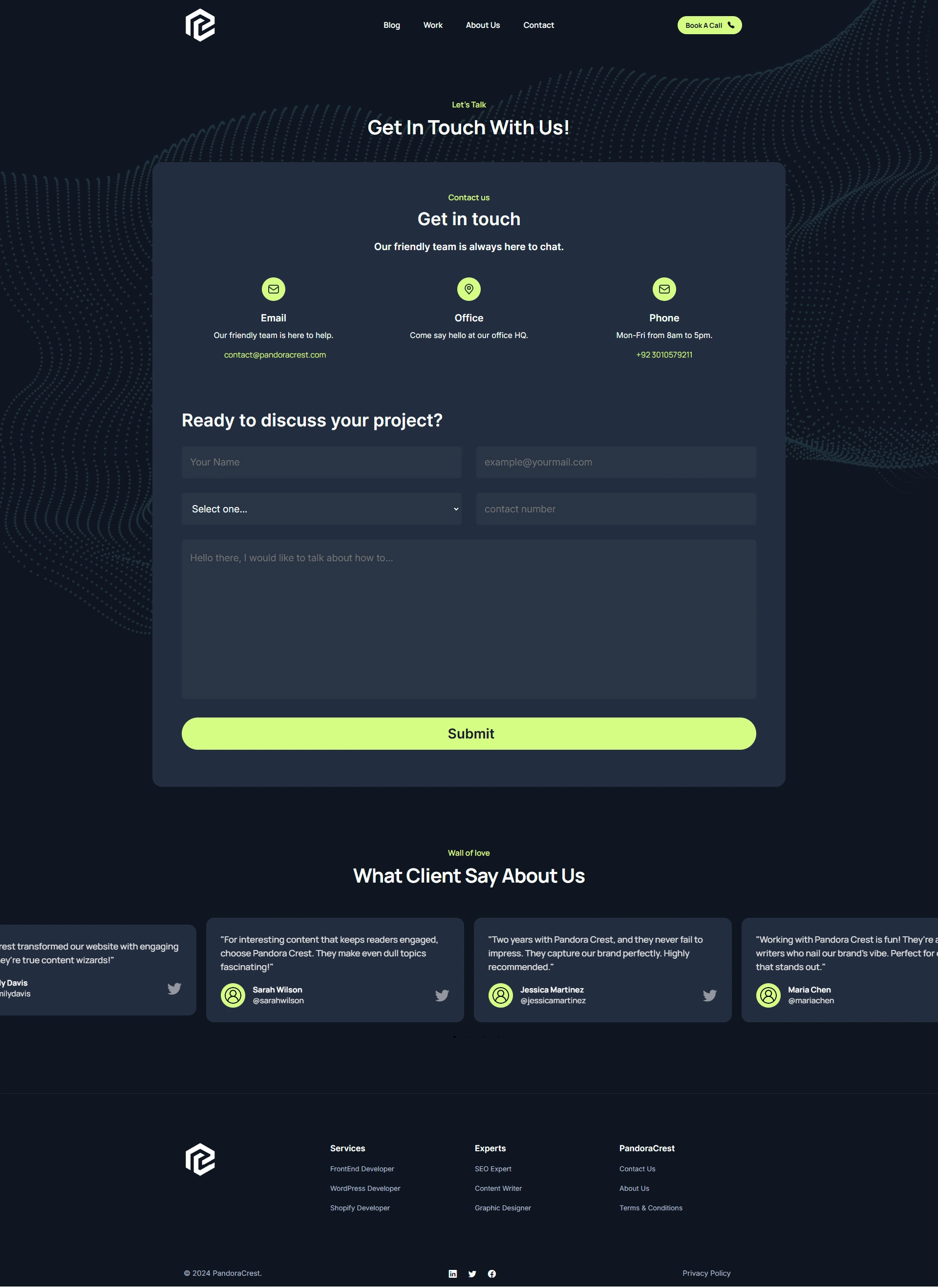Image resolution: width=938 pixels, height=1288 pixels.
Task: Click the Phone contact icon
Action: tap(664, 289)
